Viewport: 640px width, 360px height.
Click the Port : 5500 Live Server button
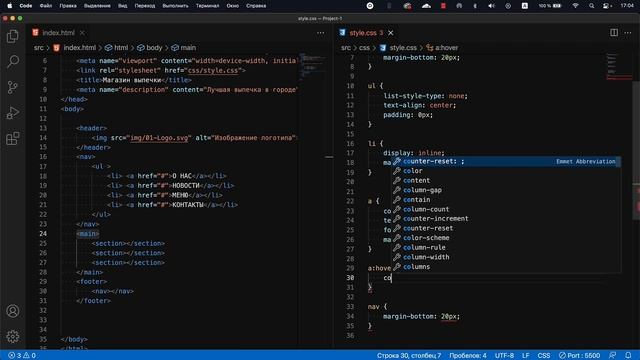pyautogui.click(x=579, y=356)
